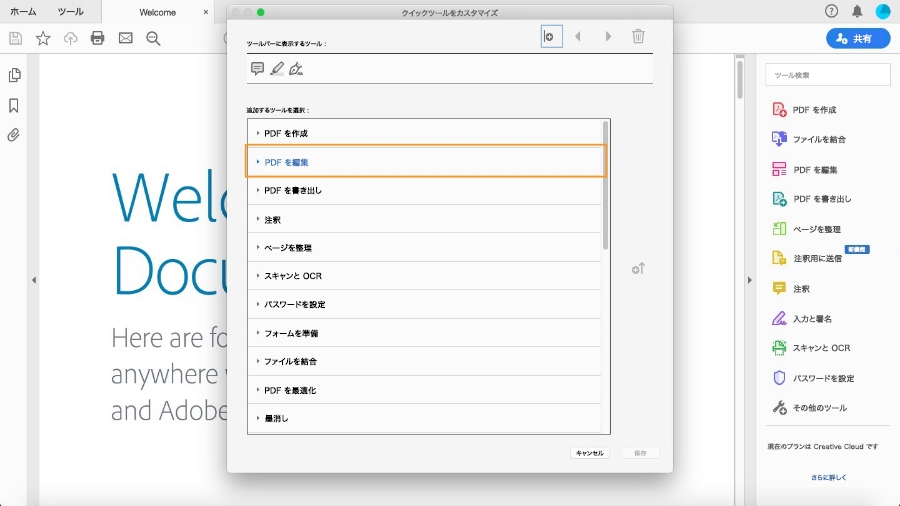
Task: Expand ページを整理 category in dialog list
Action: pyautogui.click(x=424, y=247)
